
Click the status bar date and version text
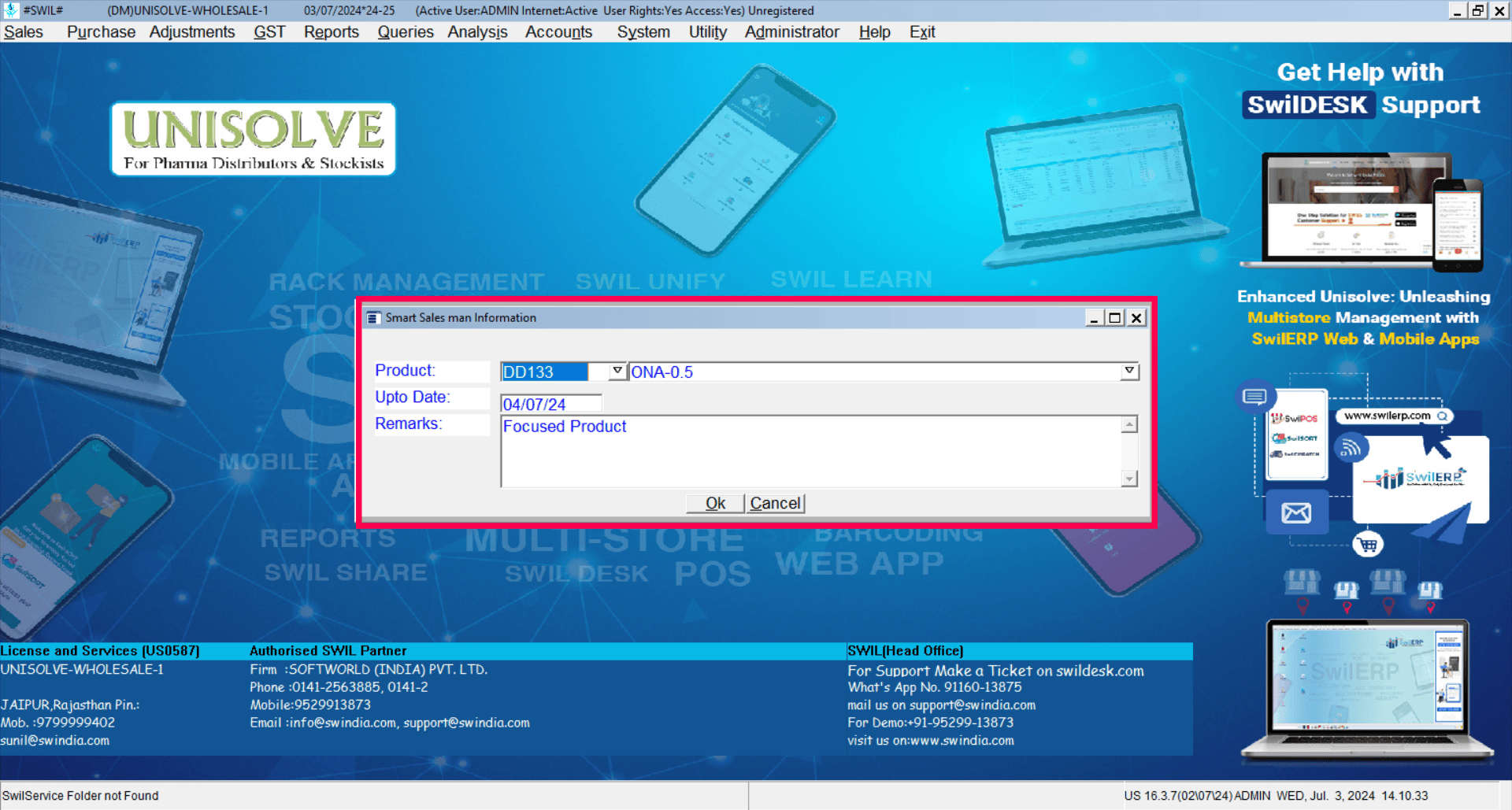tap(1276, 796)
